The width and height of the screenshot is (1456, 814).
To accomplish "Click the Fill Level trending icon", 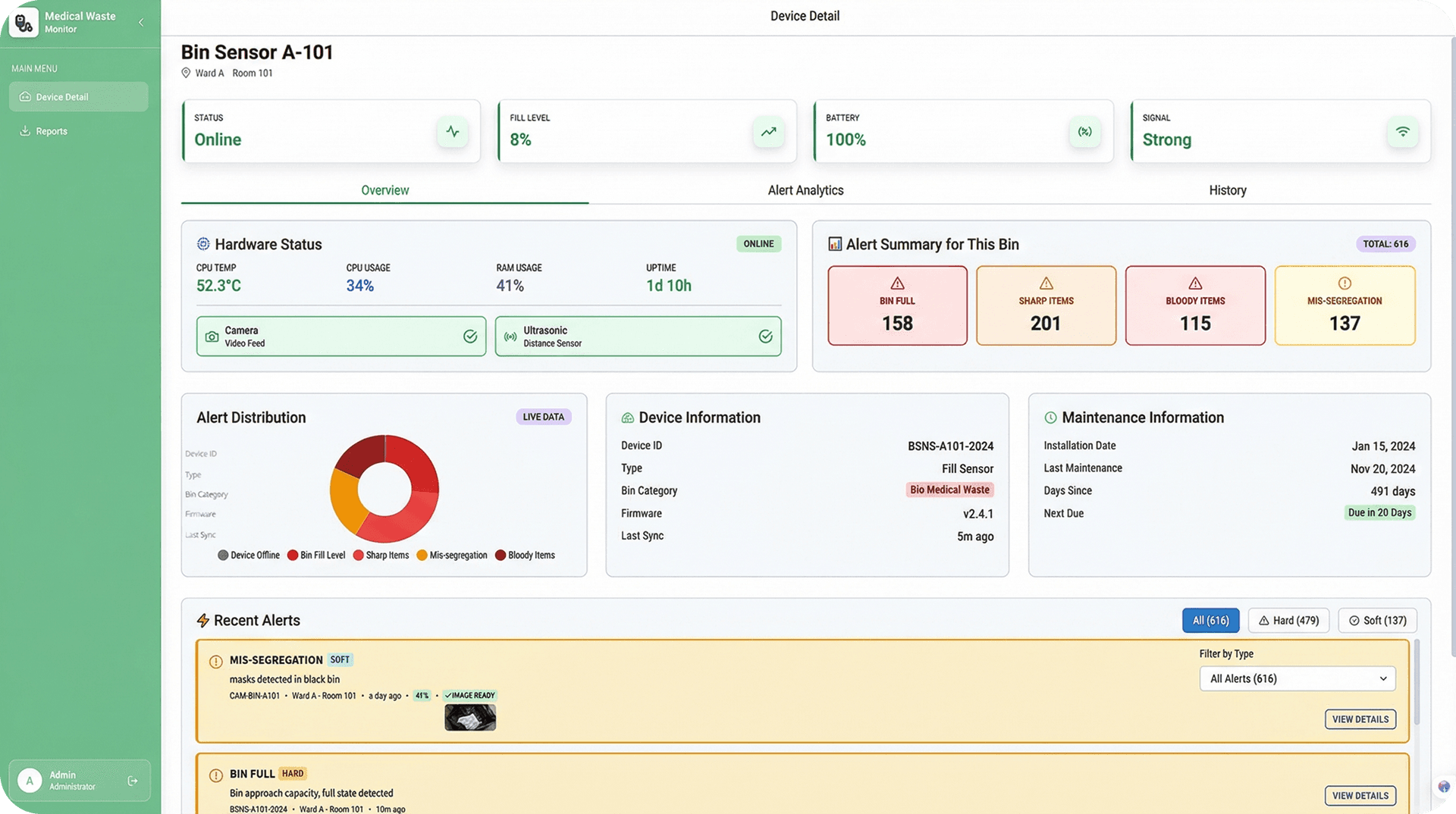I will pyautogui.click(x=769, y=131).
